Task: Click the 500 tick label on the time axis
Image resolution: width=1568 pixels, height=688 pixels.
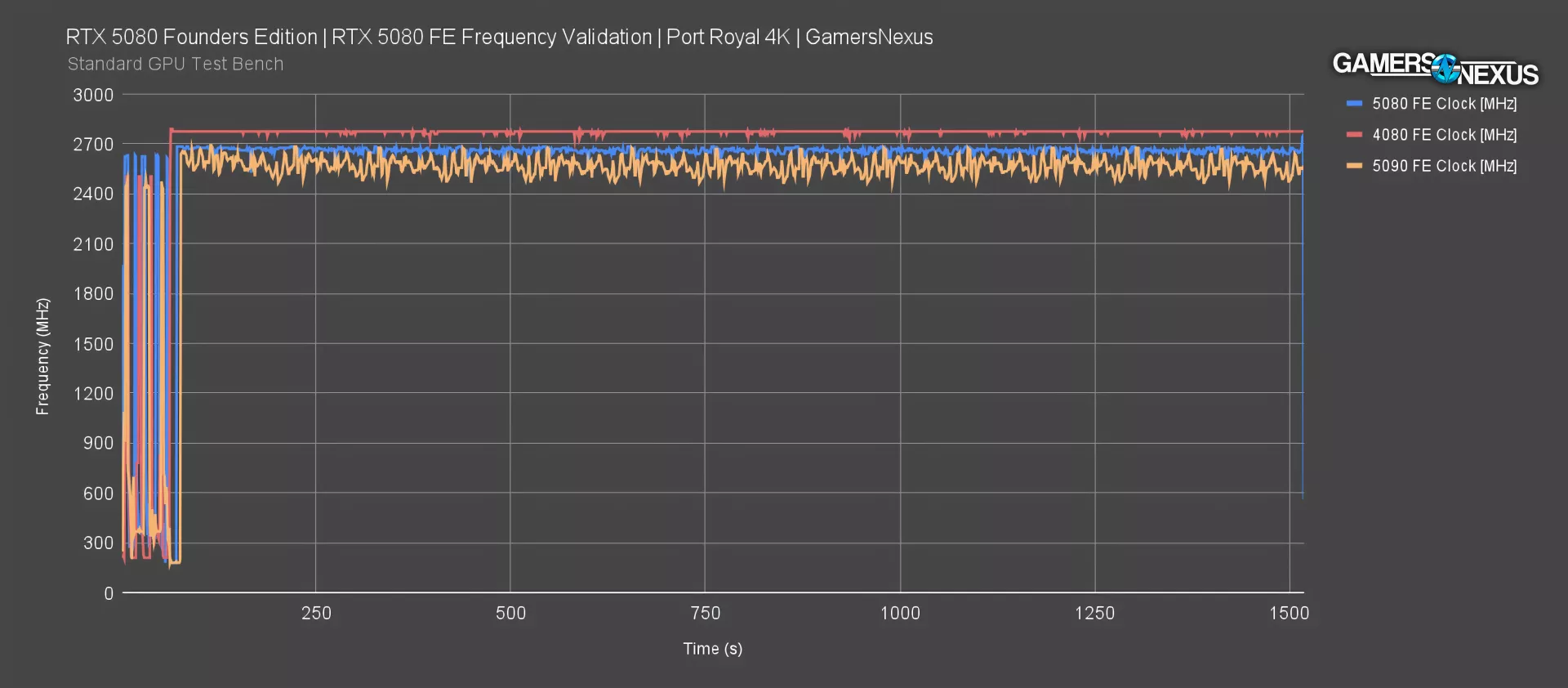Action: [x=510, y=614]
